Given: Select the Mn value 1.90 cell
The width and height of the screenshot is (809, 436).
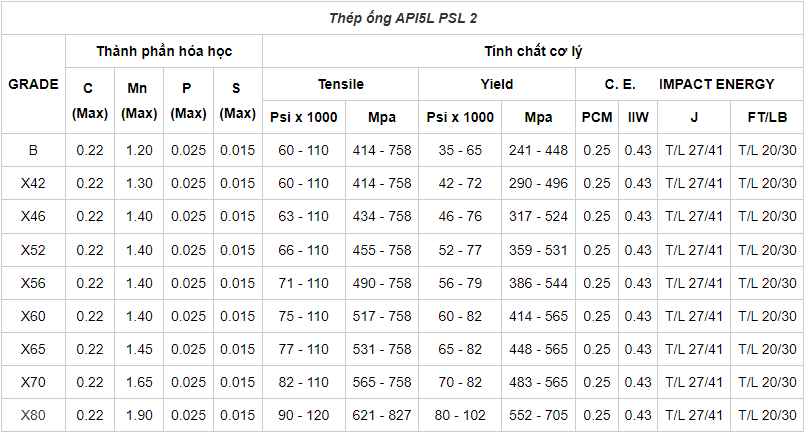Looking at the screenshot, I should pos(139,415).
